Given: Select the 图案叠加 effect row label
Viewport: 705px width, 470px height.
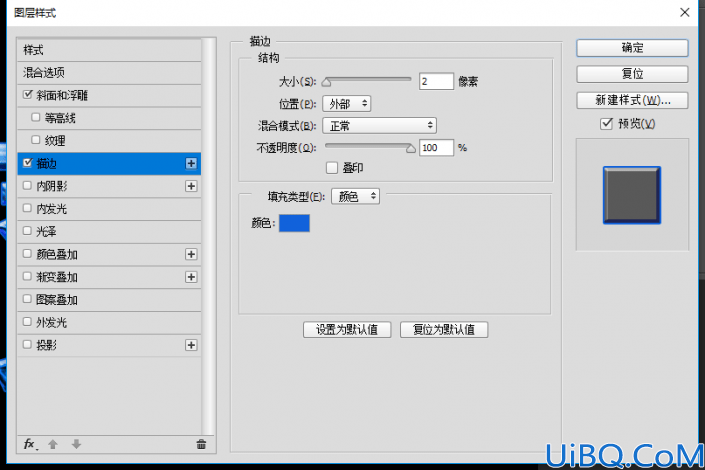Looking at the screenshot, I should (57, 300).
